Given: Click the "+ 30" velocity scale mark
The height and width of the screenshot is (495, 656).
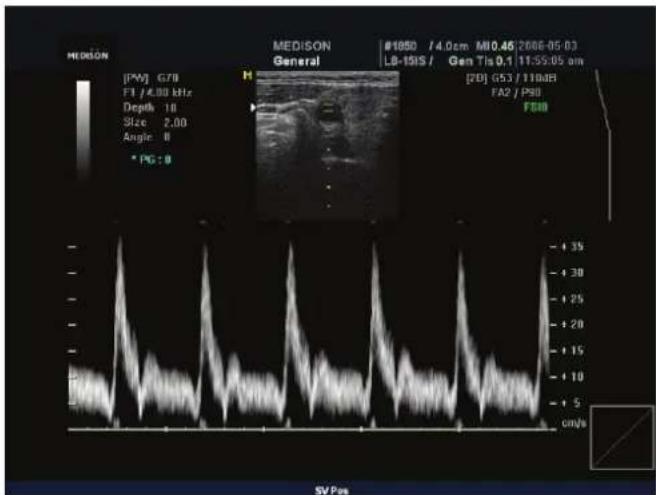Looking at the screenshot, I should [572, 273].
